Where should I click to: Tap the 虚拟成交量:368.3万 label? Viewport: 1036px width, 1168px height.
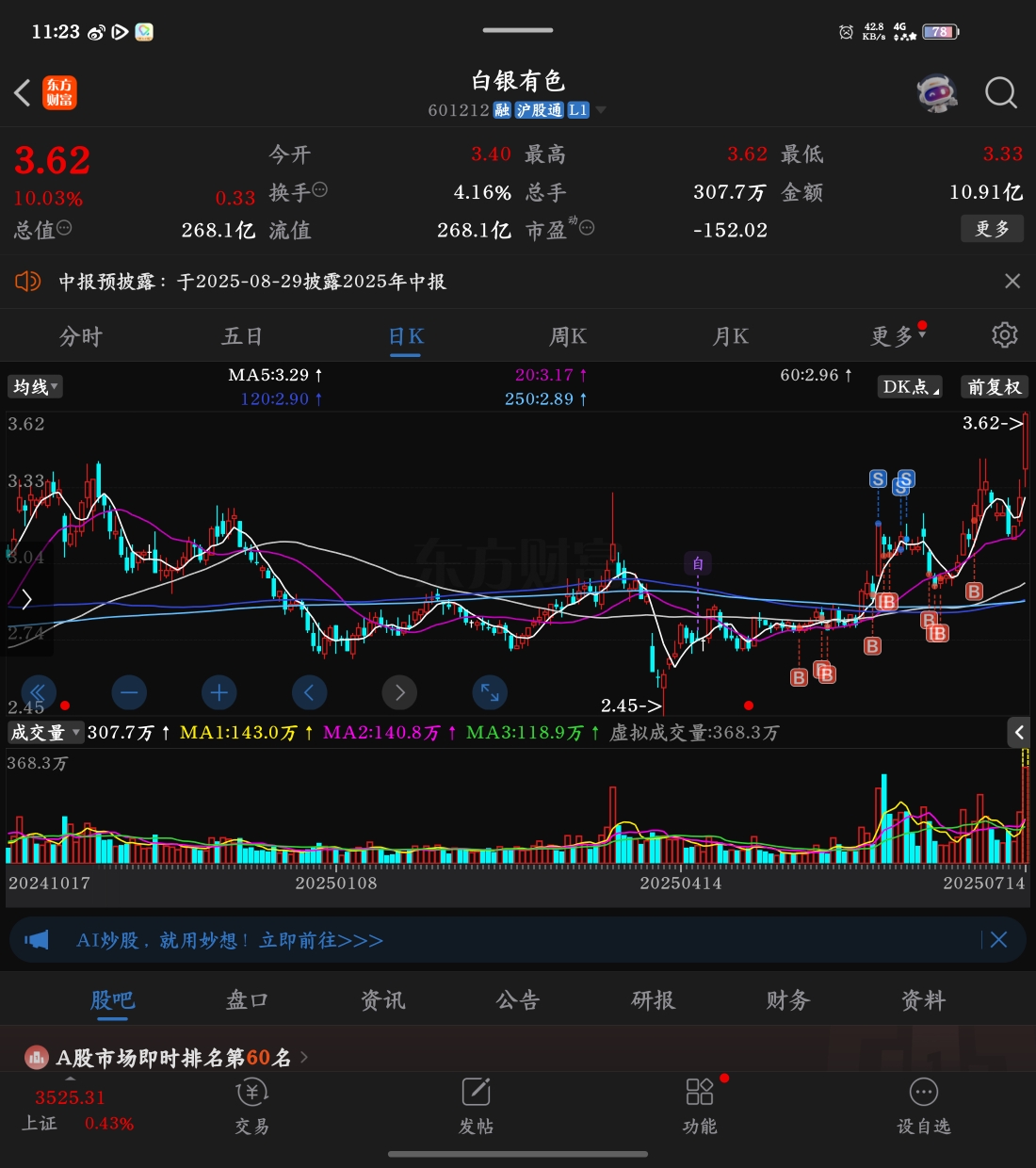pyautogui.click(x=694, y=733)
